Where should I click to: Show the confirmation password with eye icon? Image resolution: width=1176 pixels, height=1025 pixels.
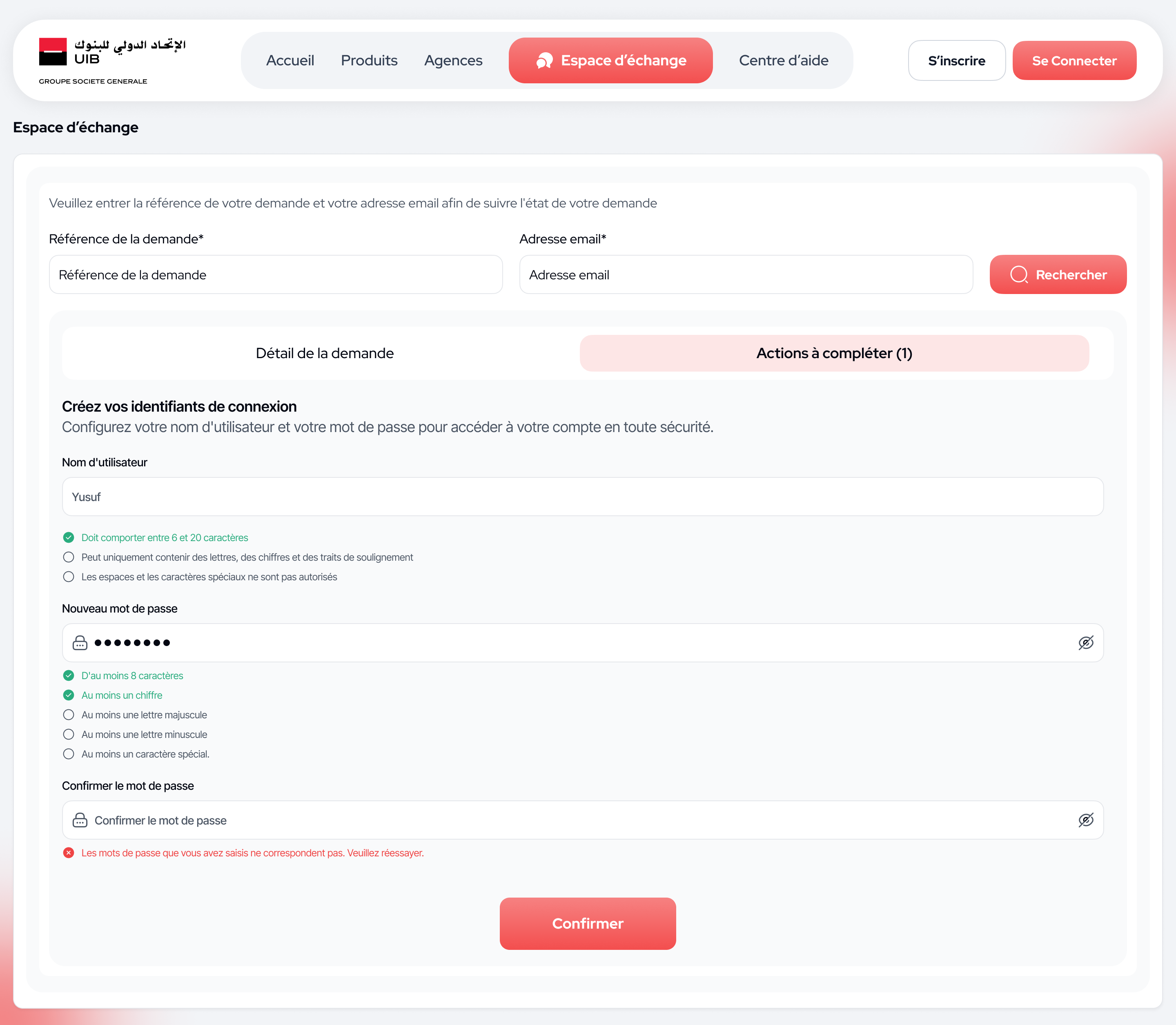1086,820
